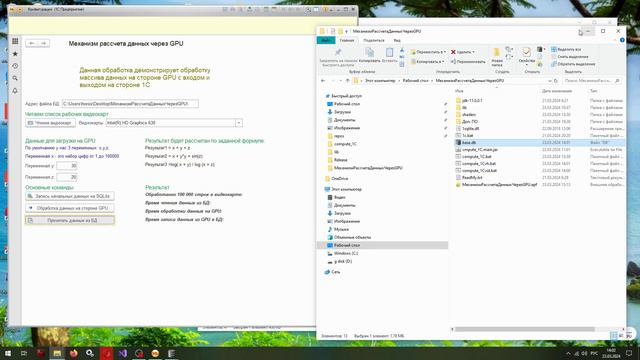Select the shaders folder

(x=469, y=115)
